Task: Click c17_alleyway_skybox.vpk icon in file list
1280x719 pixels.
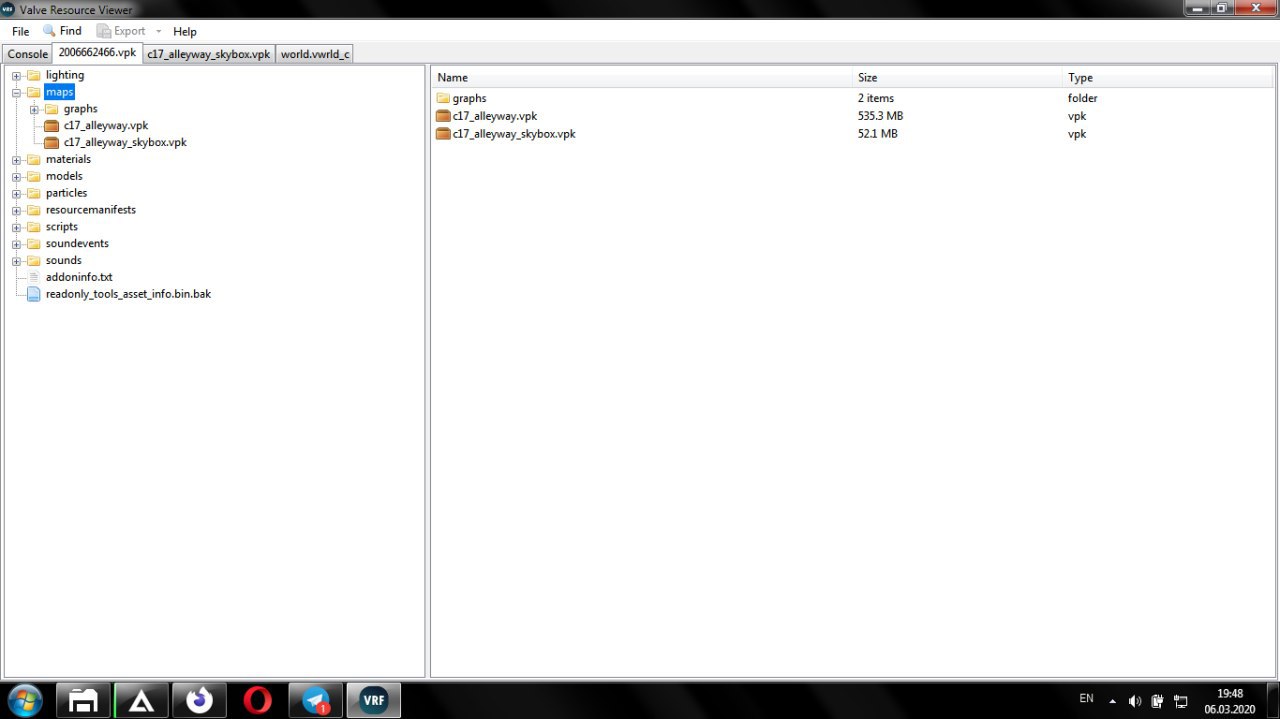Action: tap(443, 134)
